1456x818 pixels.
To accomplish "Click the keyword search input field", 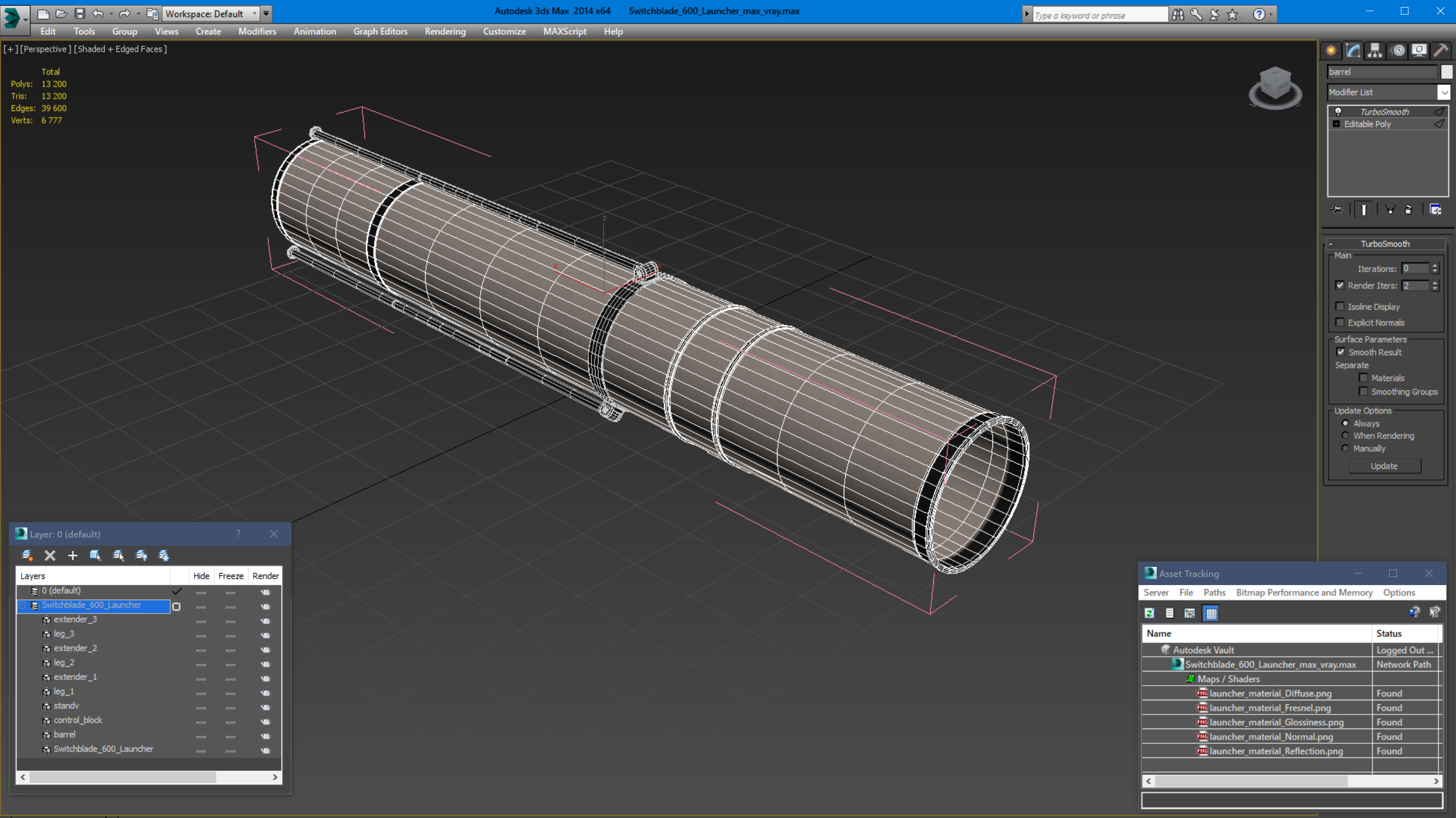I will (x=1100, y=15).
